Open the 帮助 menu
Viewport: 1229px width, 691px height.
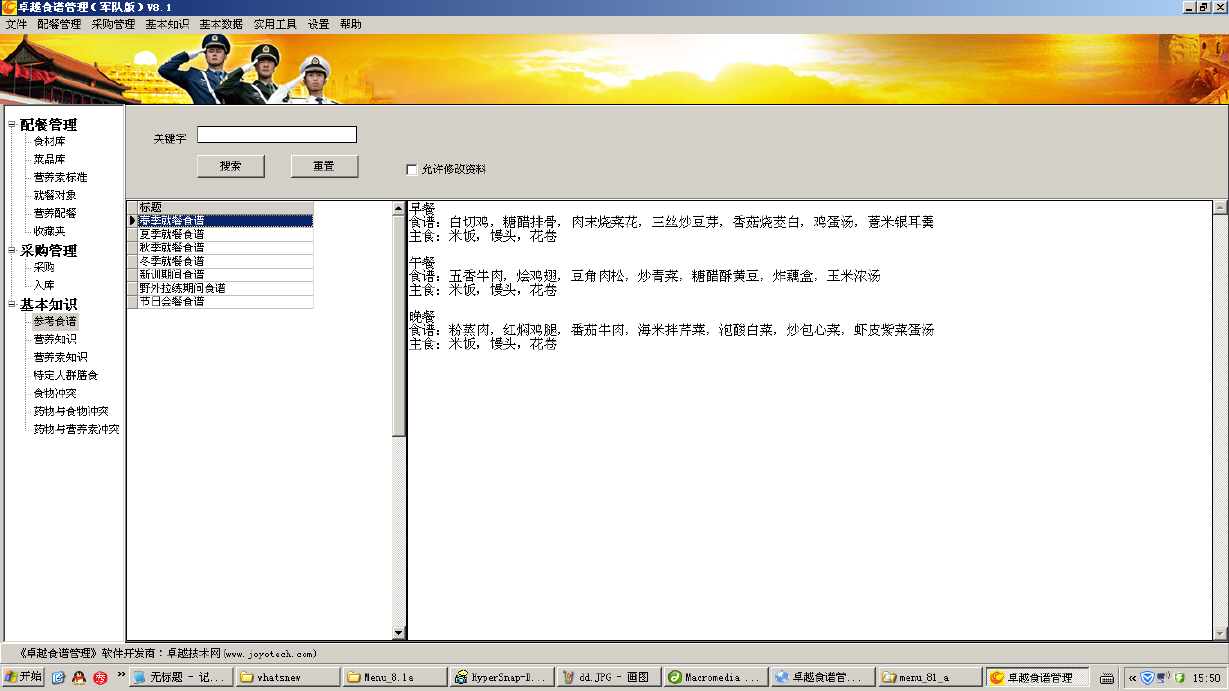351,24
